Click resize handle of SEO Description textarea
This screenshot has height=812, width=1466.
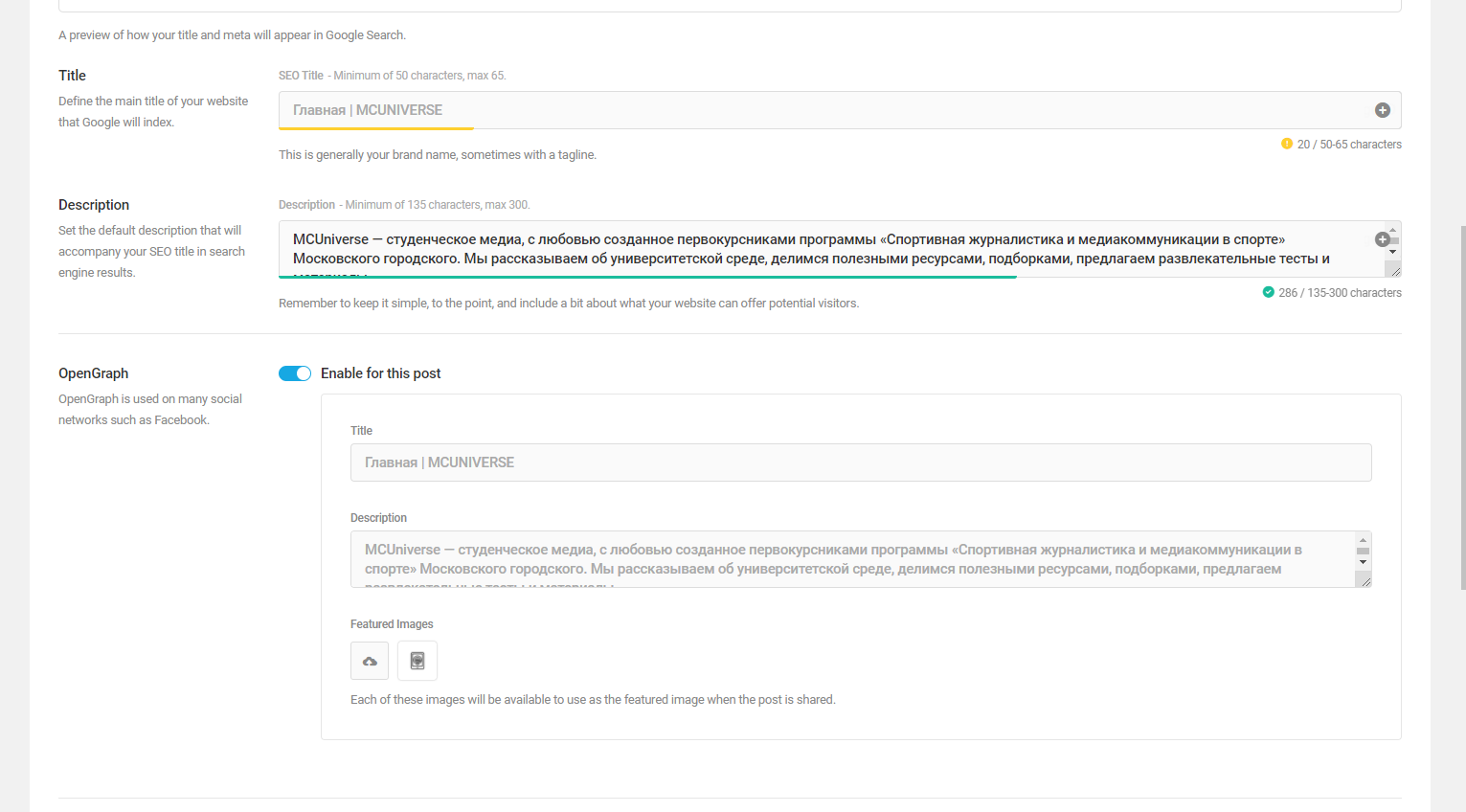[1394, 271]
